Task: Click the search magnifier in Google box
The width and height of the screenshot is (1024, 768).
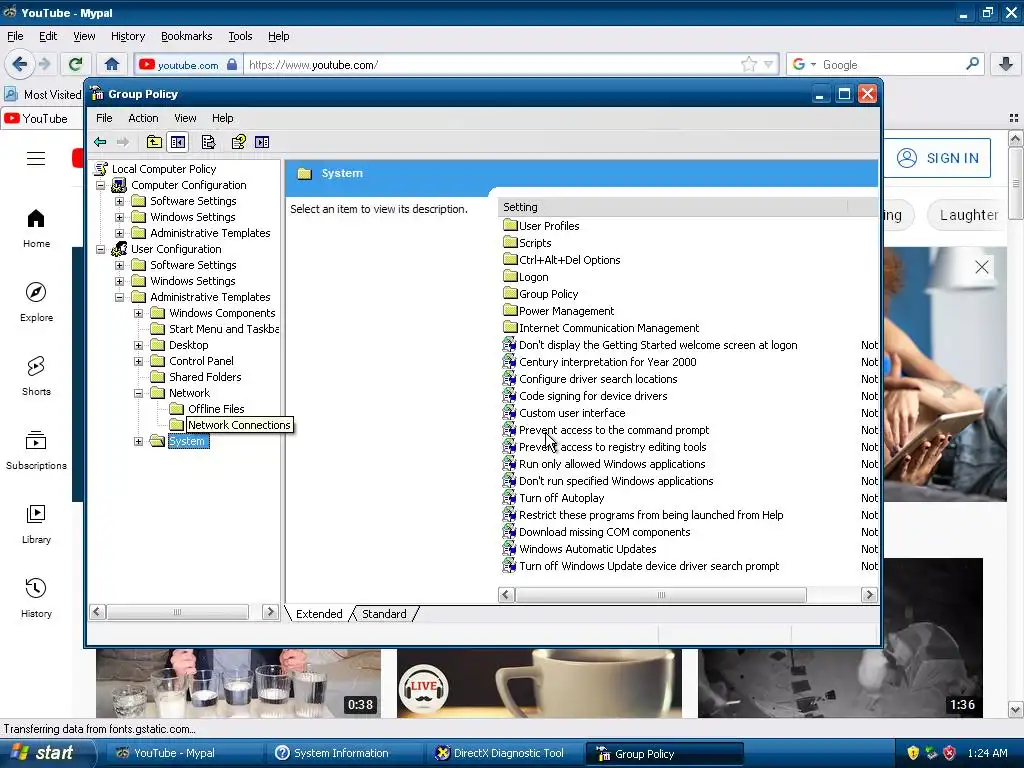Action: coord(972,64)
